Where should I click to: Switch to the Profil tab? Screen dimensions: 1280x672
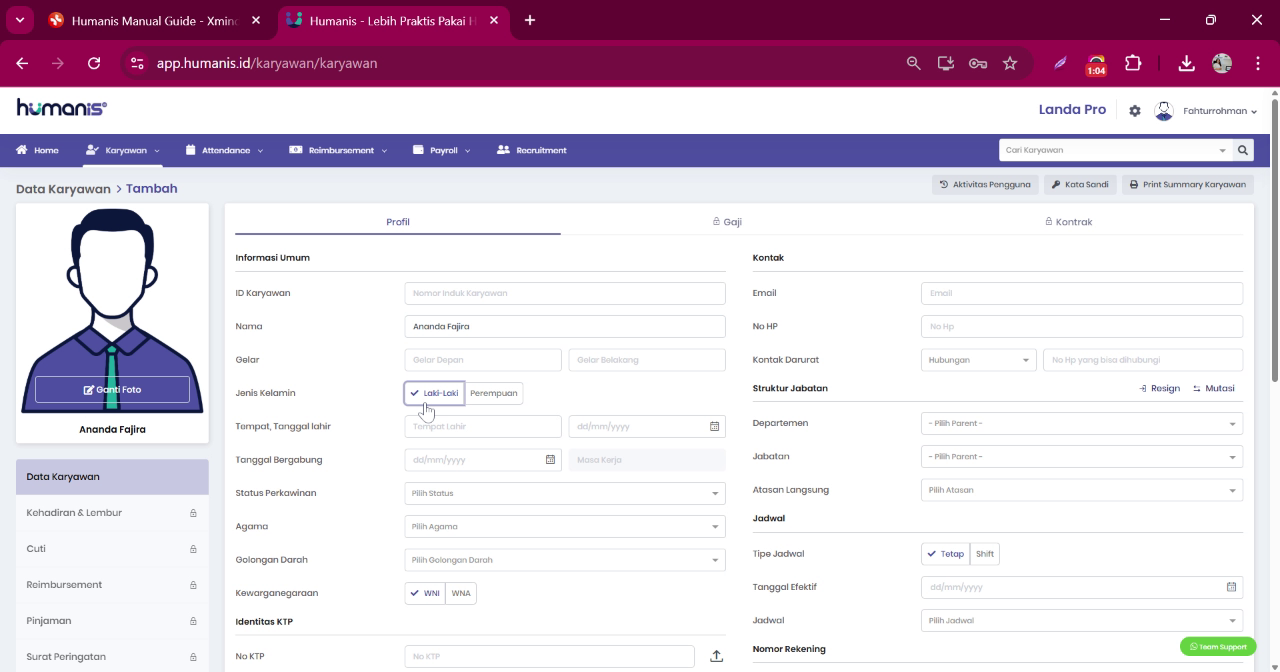(398, 222)
